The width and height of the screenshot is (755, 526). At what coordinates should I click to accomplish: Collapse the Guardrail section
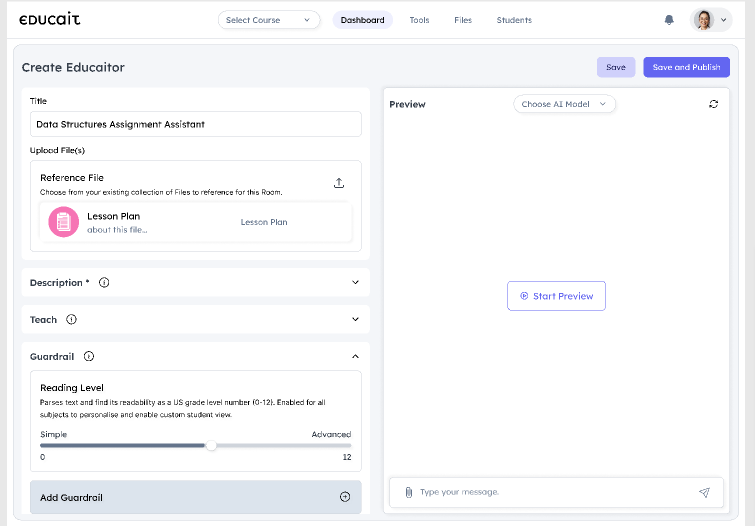[355, 356]
